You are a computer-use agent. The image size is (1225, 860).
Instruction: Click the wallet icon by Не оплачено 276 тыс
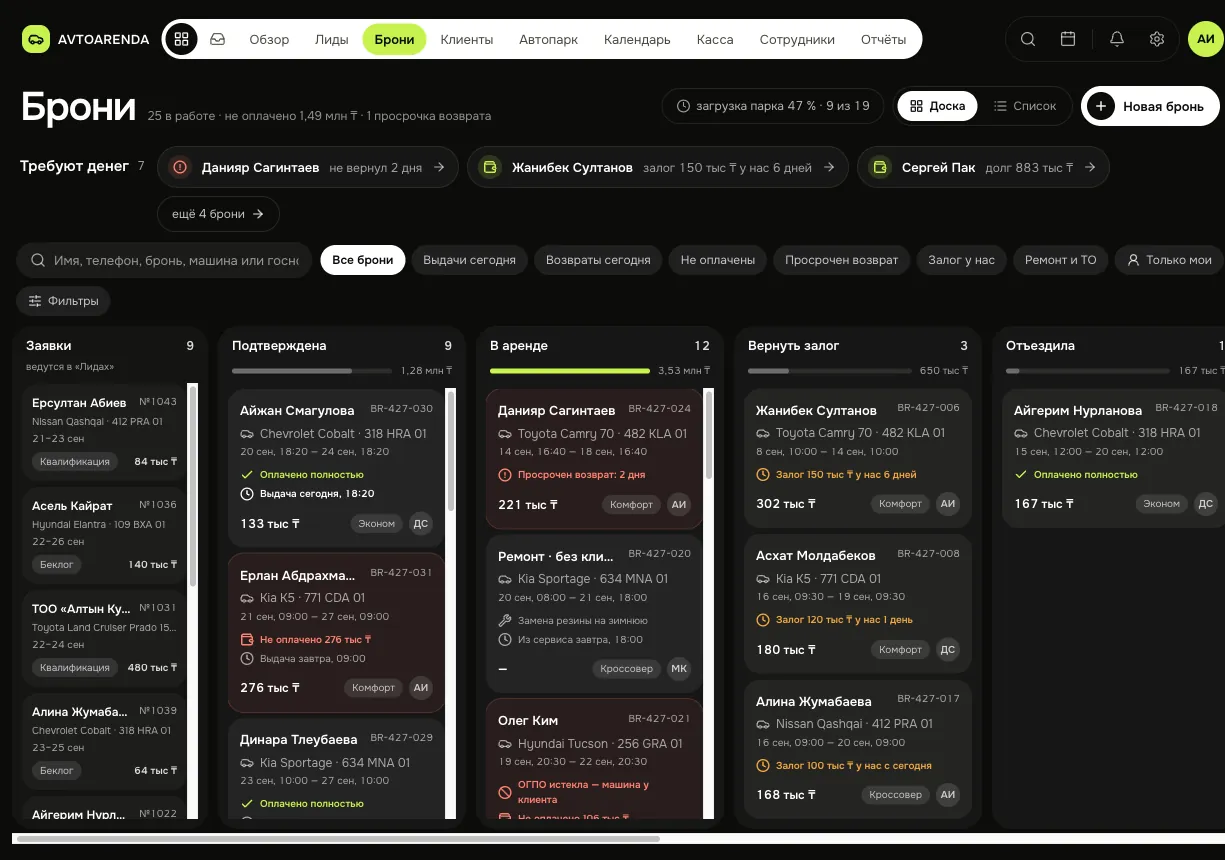coord(247,639)
